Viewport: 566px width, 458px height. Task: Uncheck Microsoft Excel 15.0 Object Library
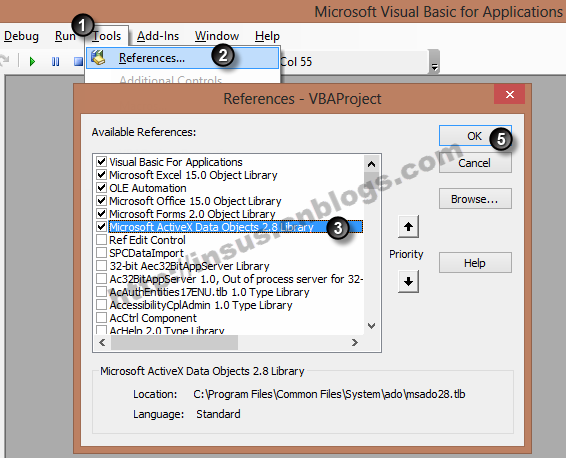(x=101, y=175)
